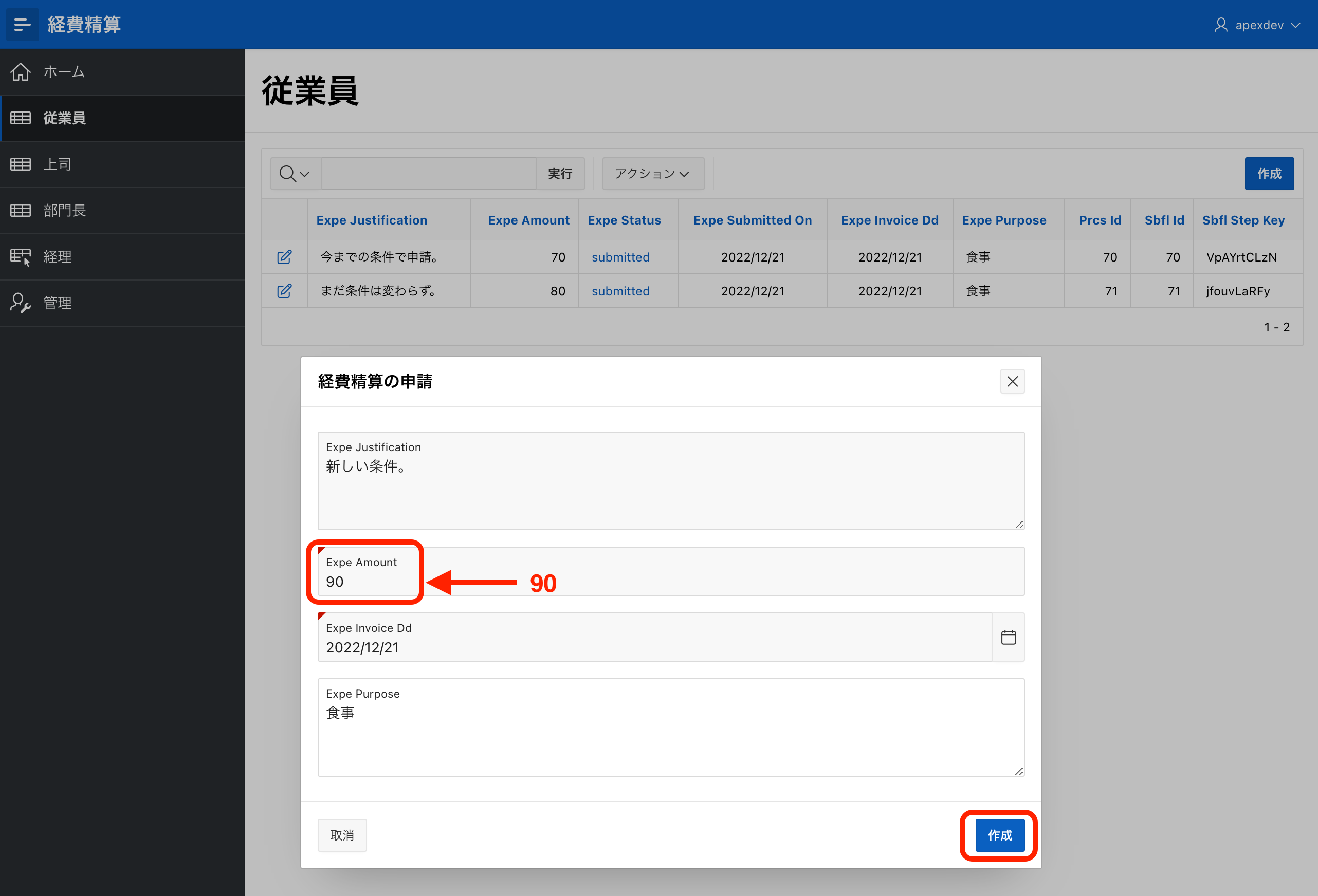Open the 上司 navigation item
1318x896 pixels.
tap(58, 164)
